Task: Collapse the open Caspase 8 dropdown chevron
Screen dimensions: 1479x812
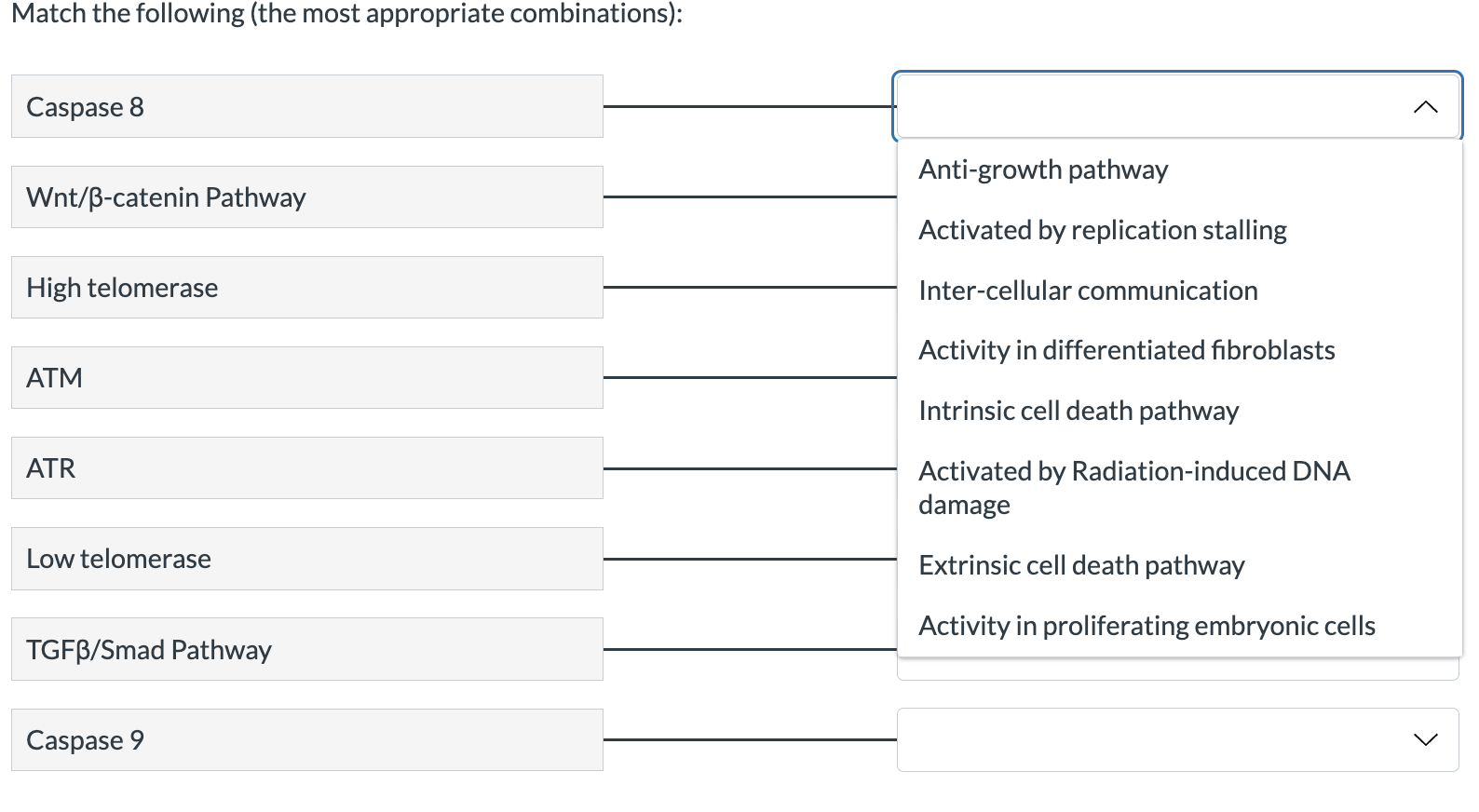Action: 1425,107
